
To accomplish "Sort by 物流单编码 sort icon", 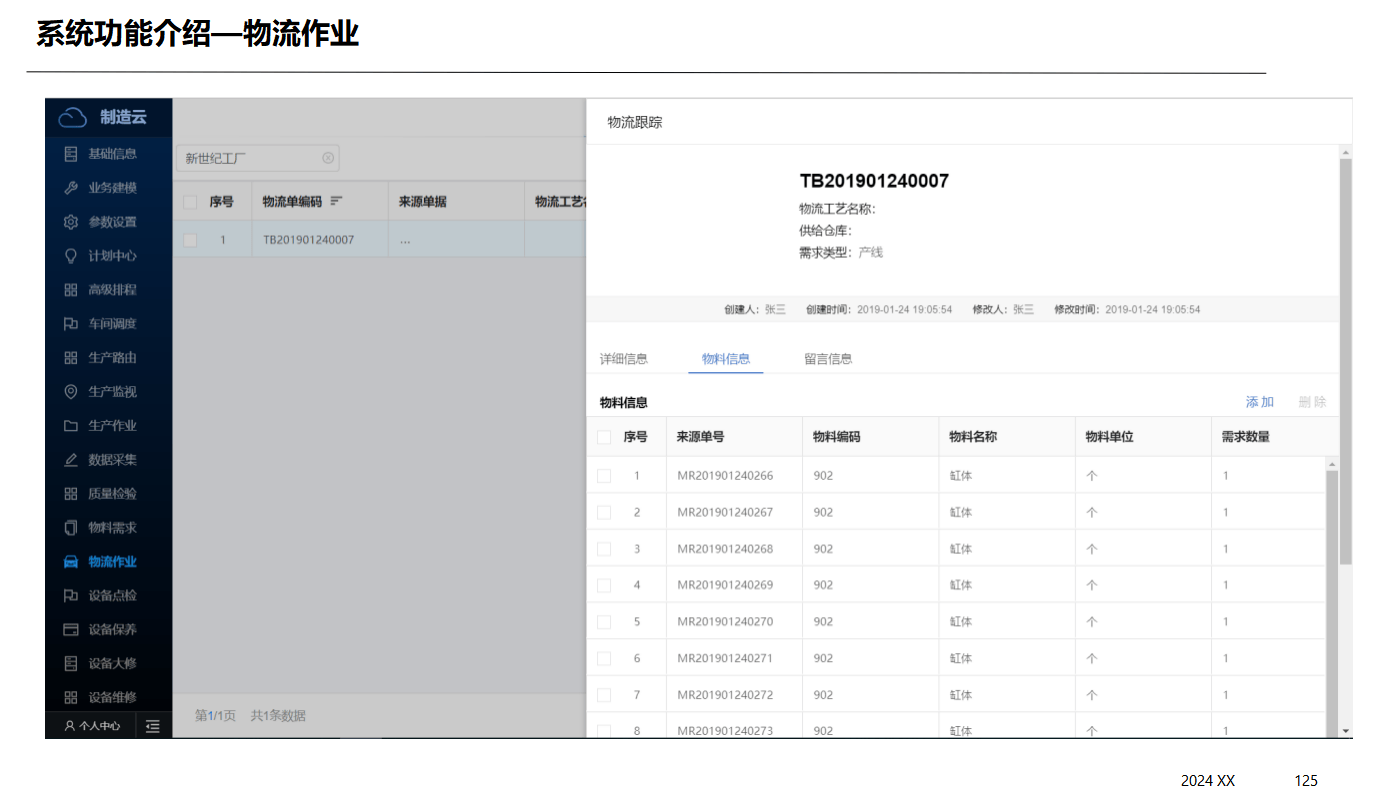I will tap(337, 201).
